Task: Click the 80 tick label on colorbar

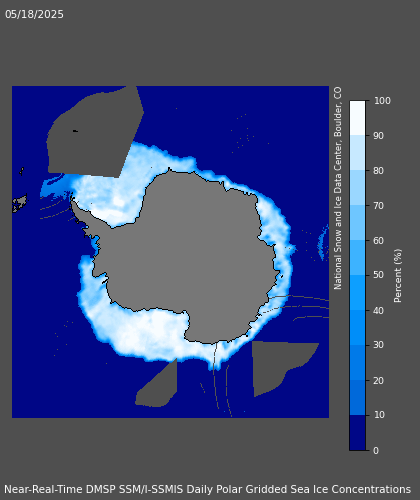Action: pyautogui.click(x=378, y=171)
